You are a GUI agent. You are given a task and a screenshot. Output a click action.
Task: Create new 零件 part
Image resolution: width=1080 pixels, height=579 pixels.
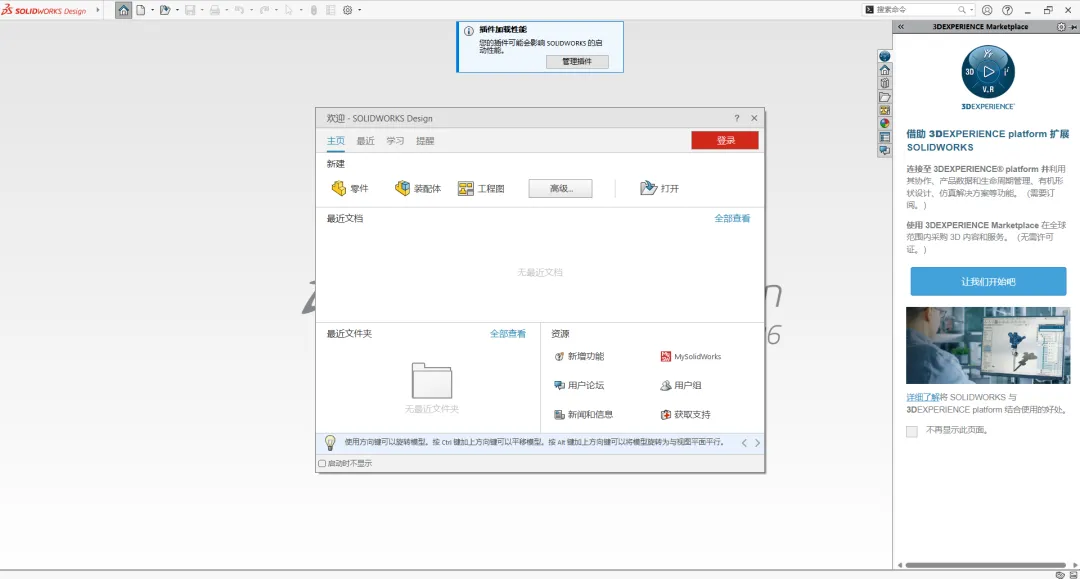pyautogui.click(x=350, y=188)
